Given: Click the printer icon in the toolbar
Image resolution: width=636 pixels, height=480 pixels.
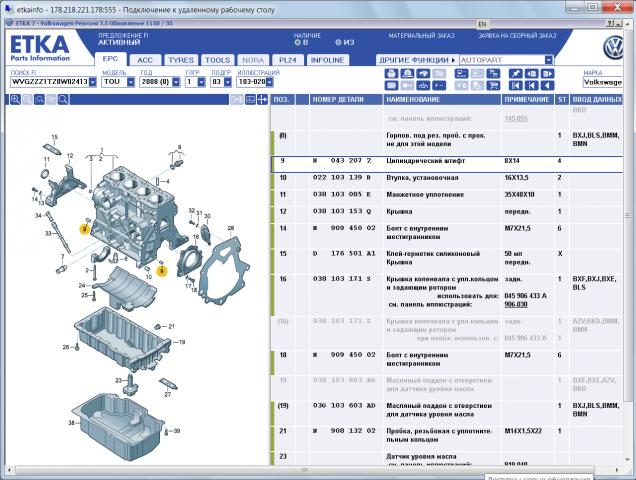Looking at the screenshot, I should tap(391, 73).
